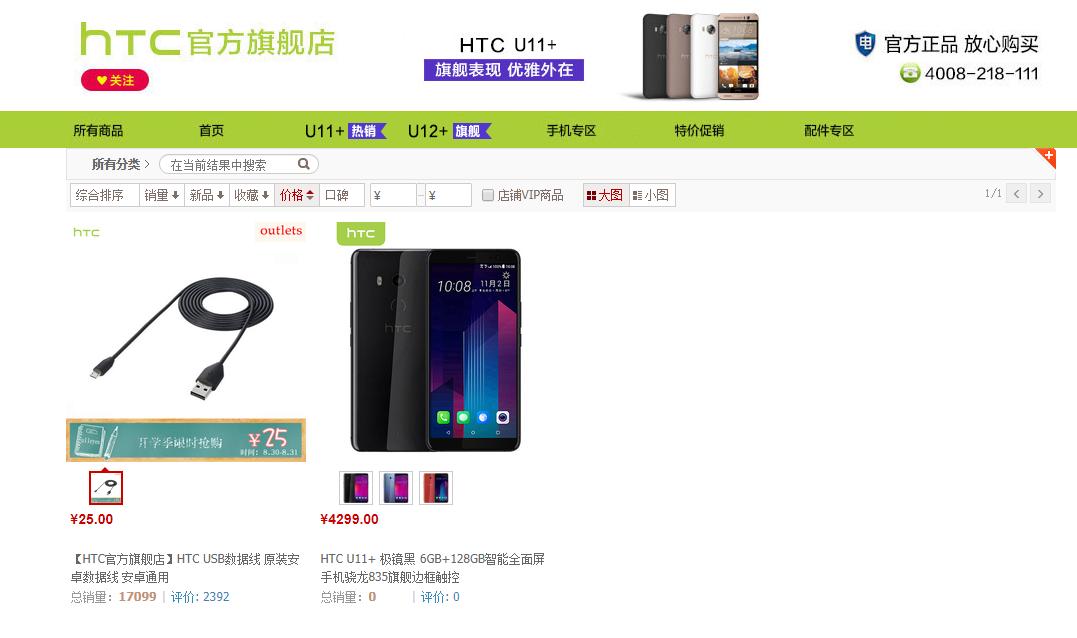
Task: Open USB cable 评价: 2392 reviews link
Action: click(x=200, y=597)
